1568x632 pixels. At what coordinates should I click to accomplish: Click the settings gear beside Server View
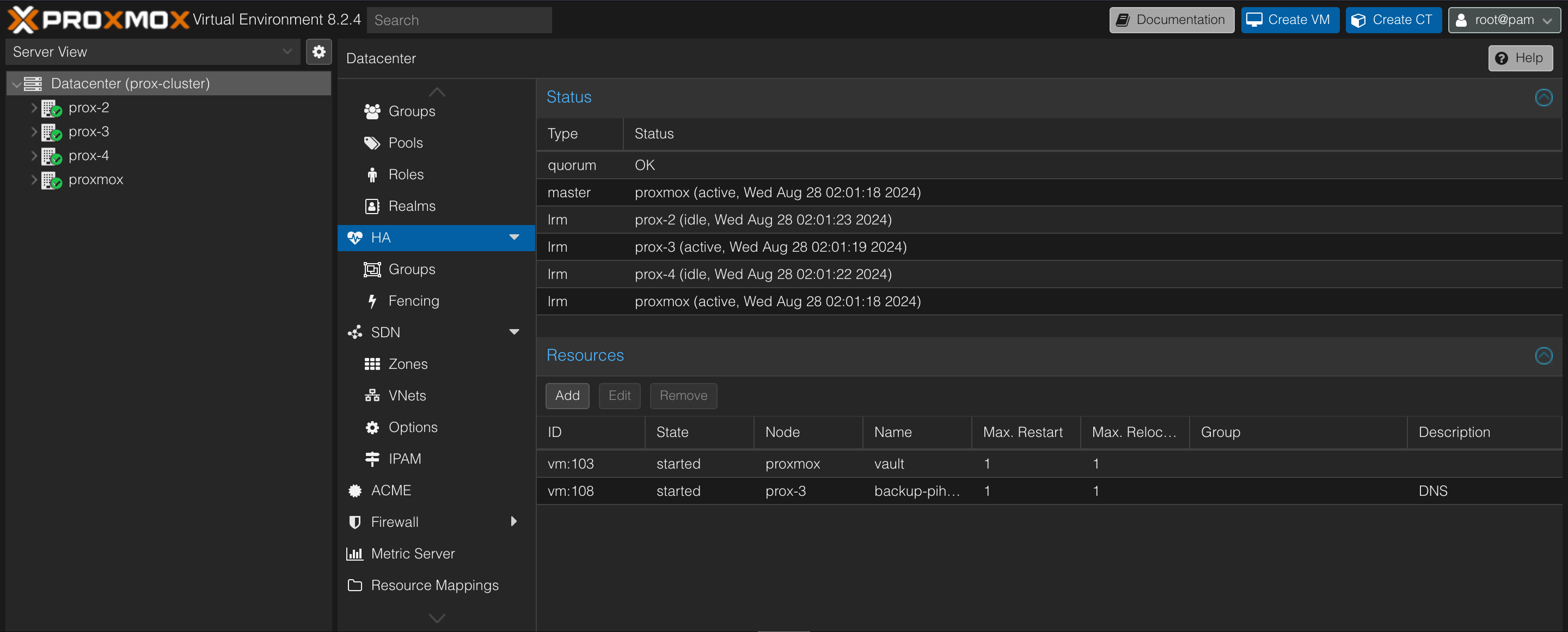click(x=318, y=52)
